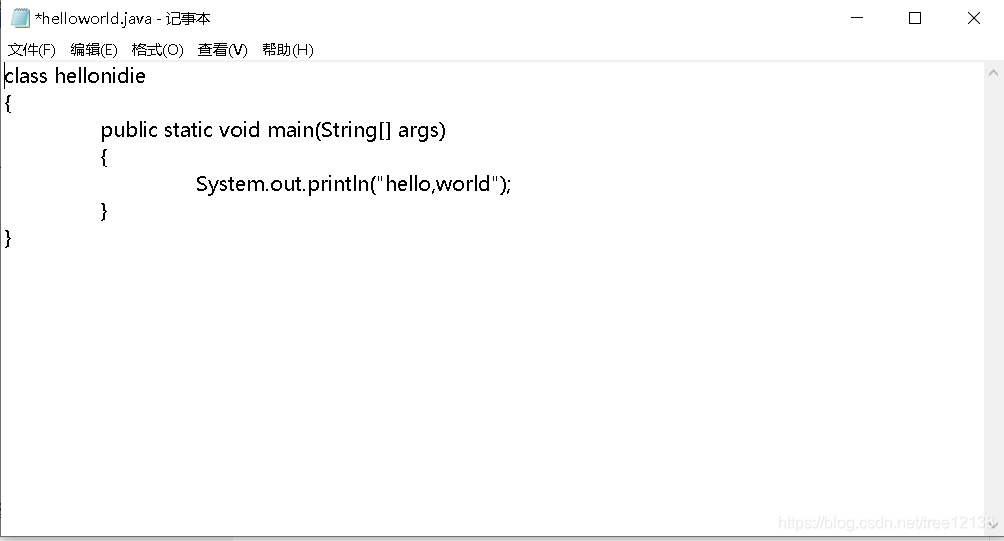Open the 查看(V) menu

coord(222,50)
